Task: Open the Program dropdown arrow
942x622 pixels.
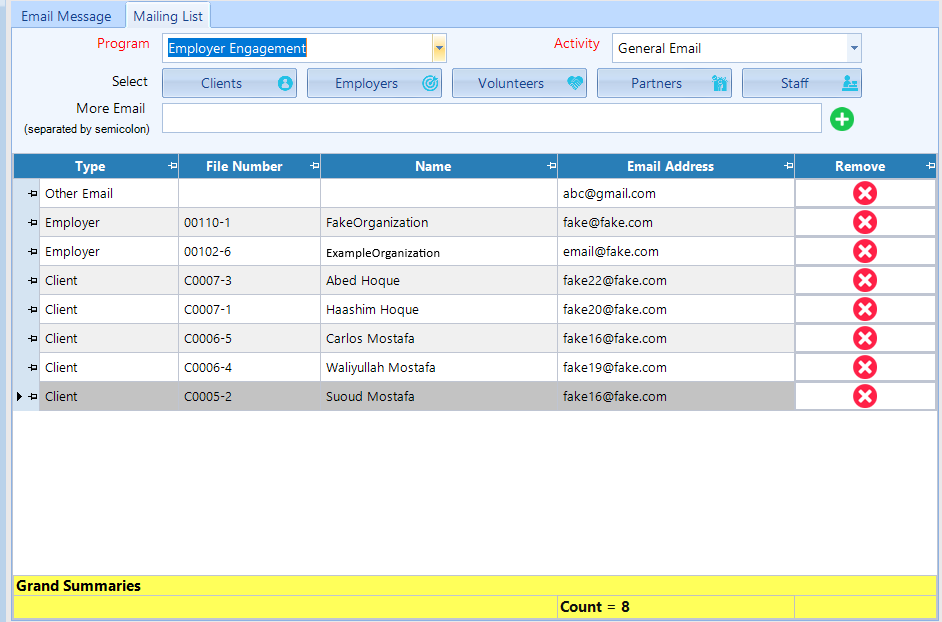Action: click(x=438, y=48)
